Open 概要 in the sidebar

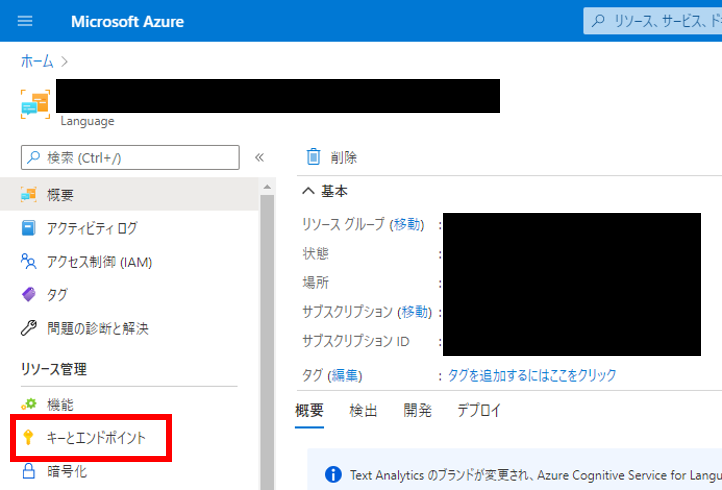[x=129, y=194]
